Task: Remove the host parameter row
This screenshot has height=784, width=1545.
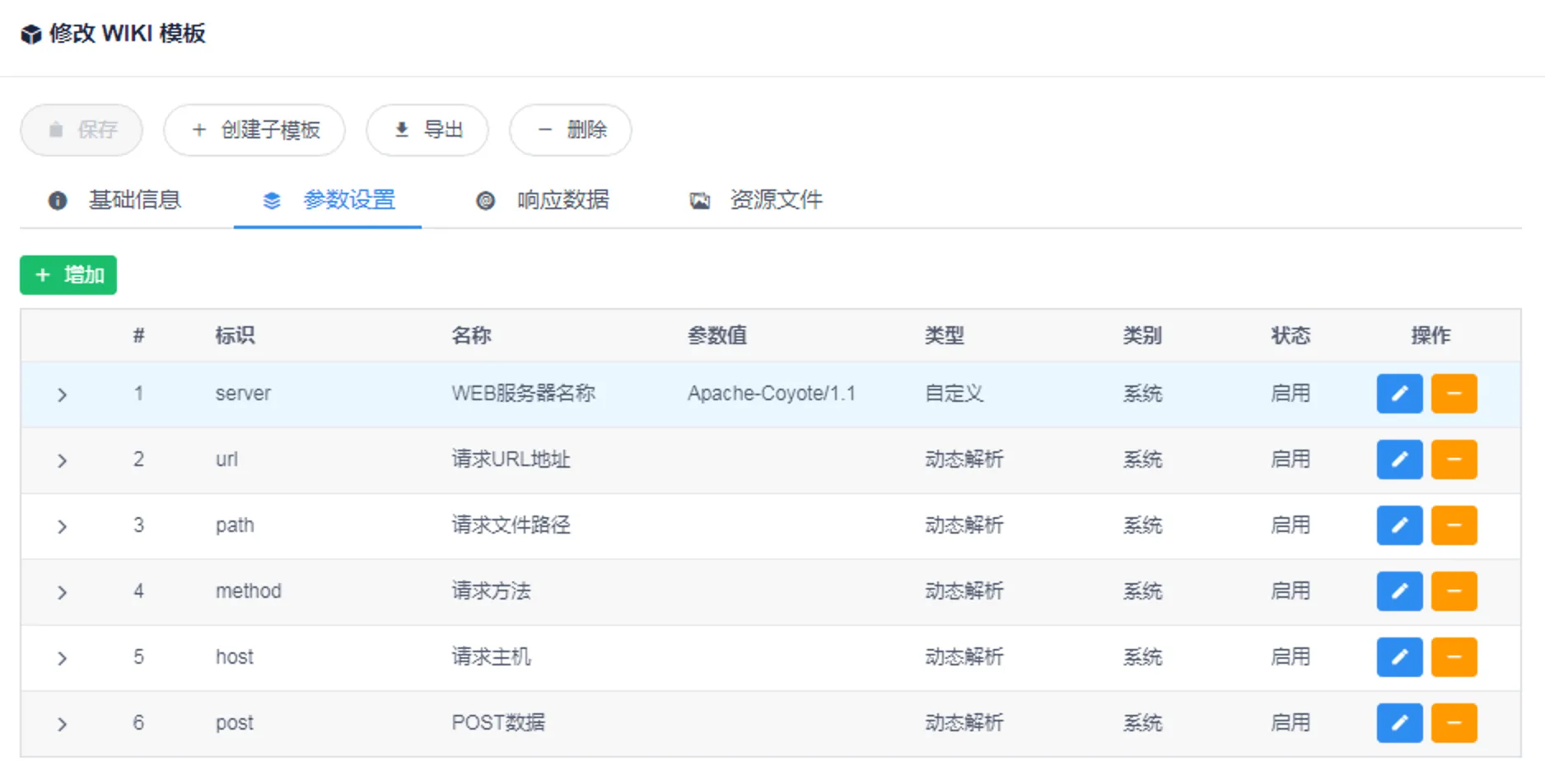Action: (1454, 657)
